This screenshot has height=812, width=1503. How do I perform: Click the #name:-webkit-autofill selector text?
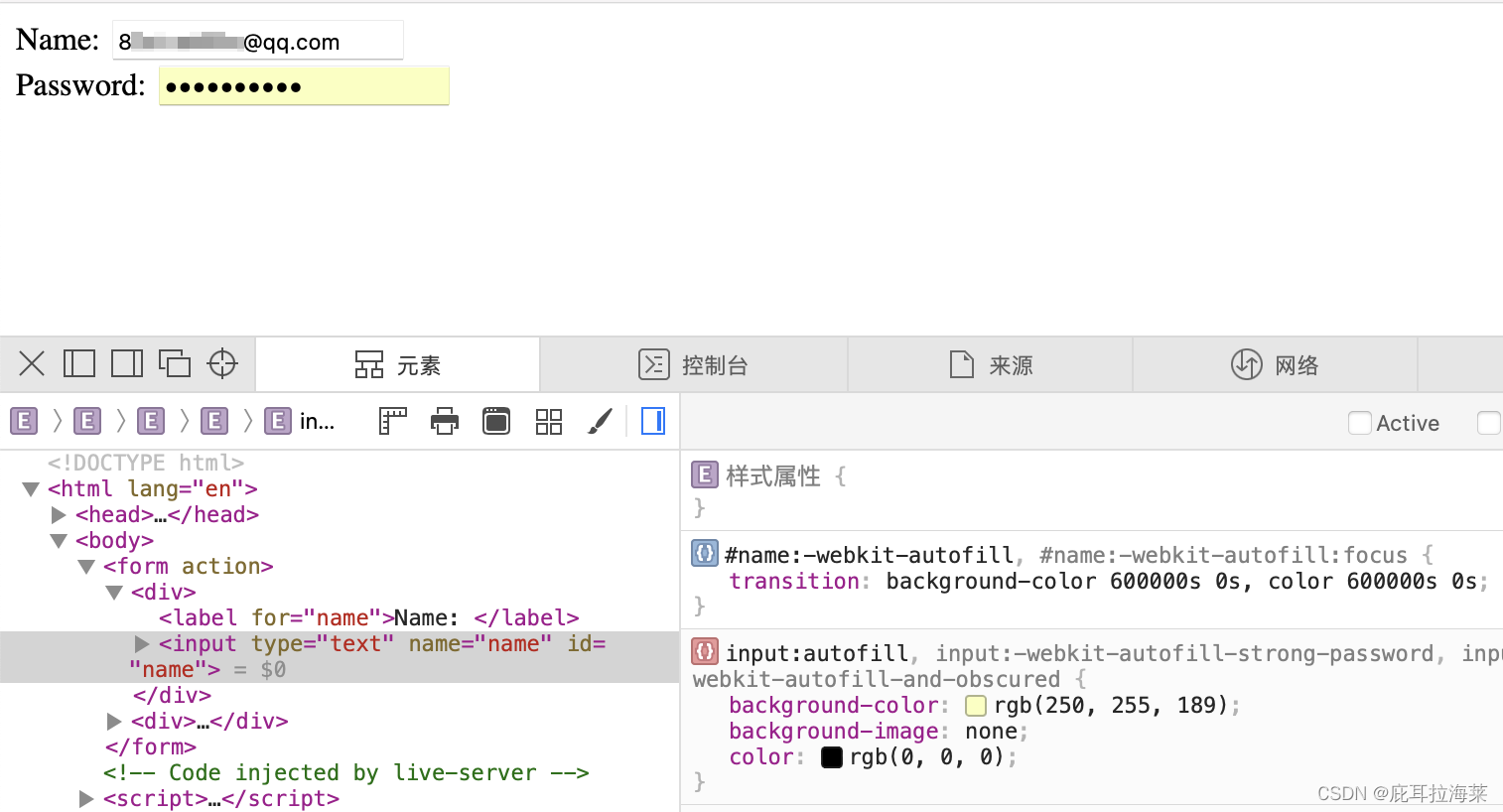(x=869, y=555)
